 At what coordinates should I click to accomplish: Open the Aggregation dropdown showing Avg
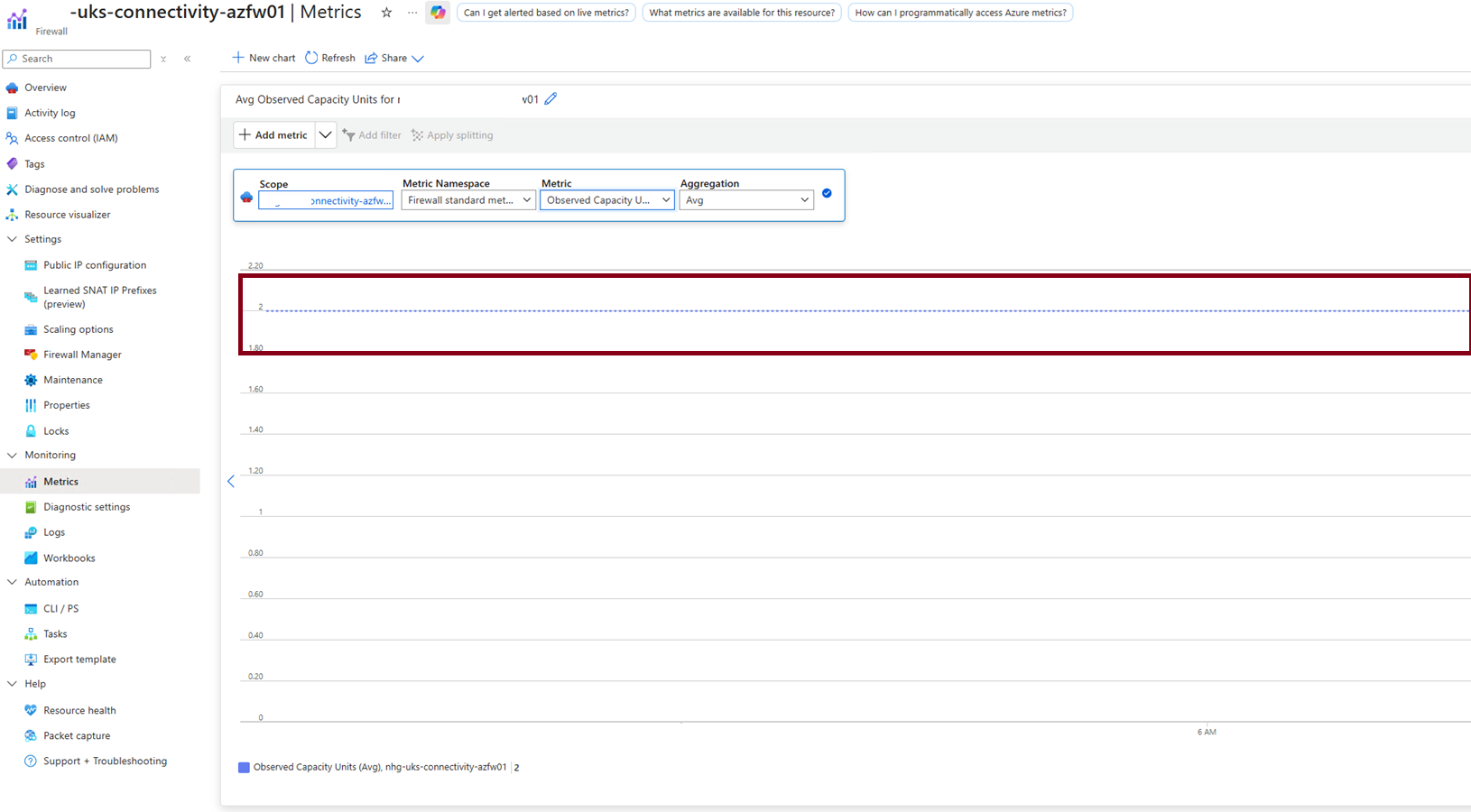pos(745,200)
